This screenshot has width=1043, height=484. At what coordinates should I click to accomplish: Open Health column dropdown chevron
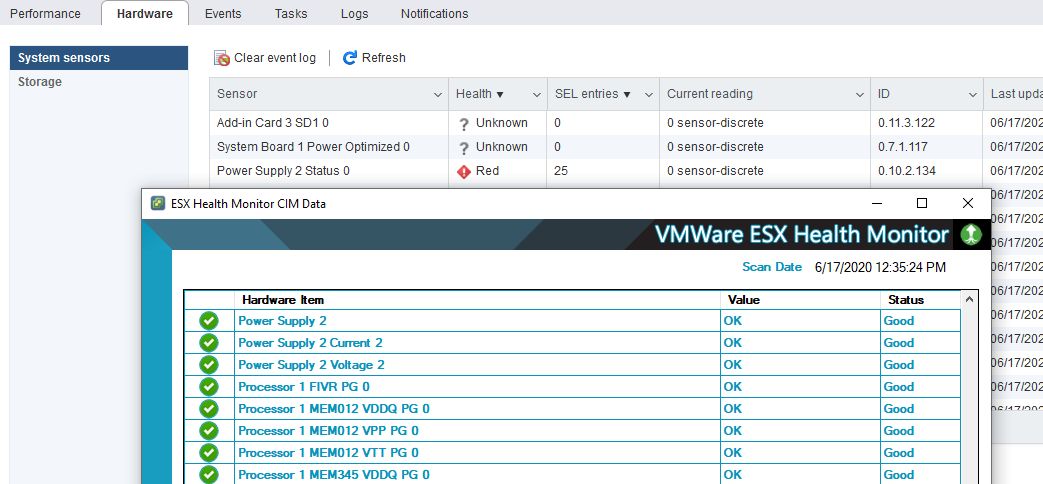[537, 95]
